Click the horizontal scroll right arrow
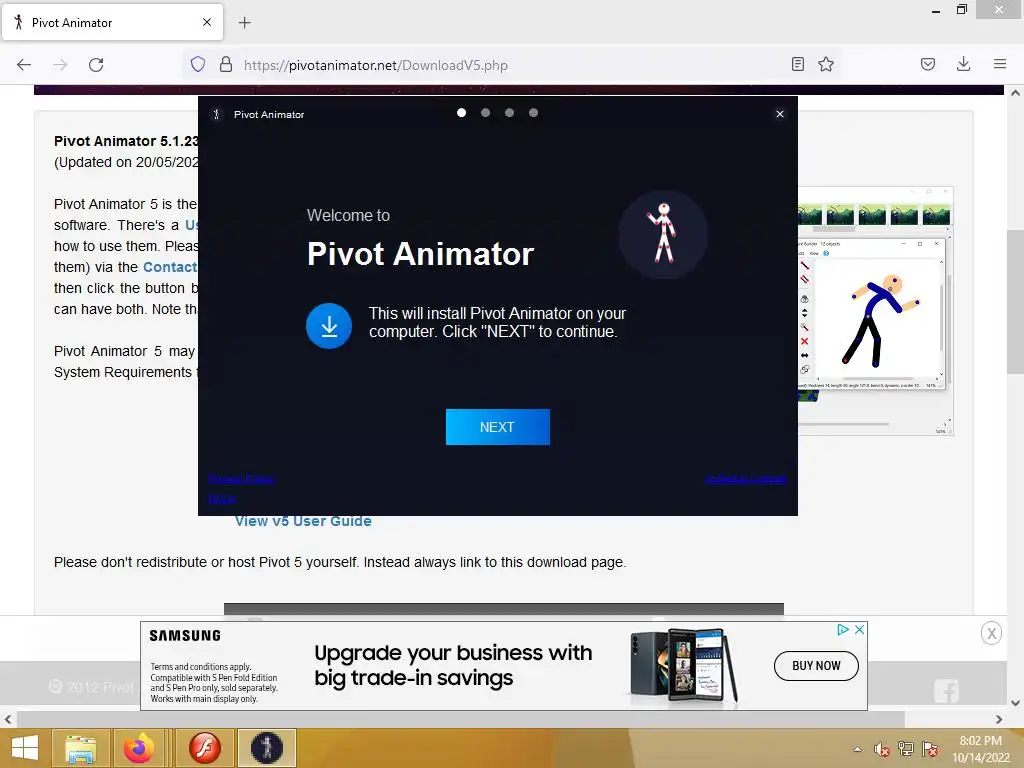This screenshot has height=768, width=1024. point(999,720)
